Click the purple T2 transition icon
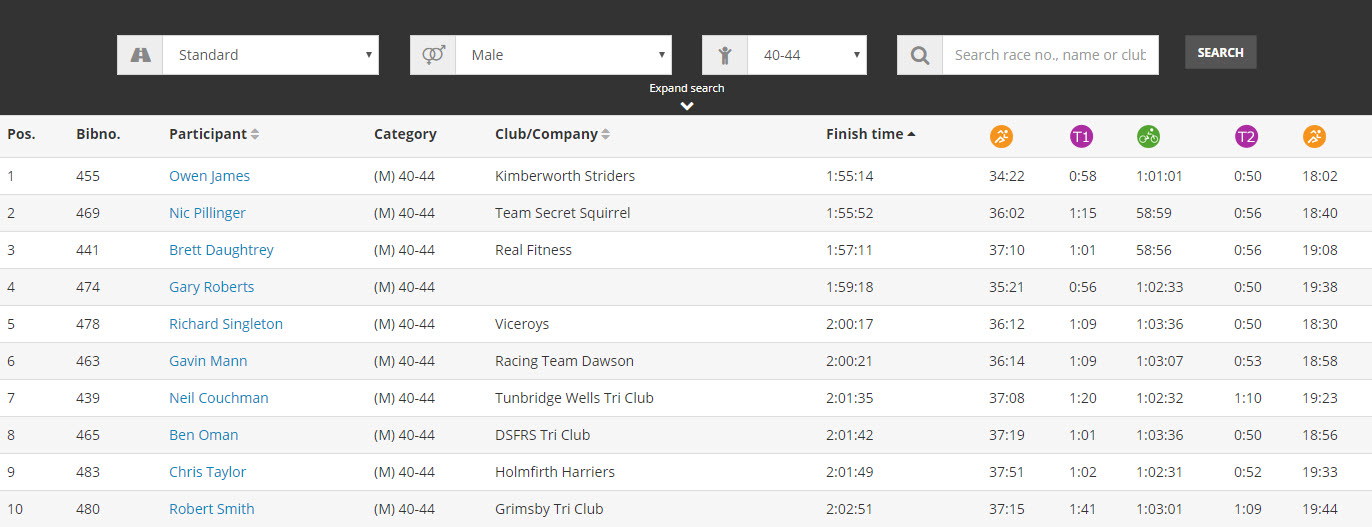Screen dimensions: 1372x527 click(1246, 137)
